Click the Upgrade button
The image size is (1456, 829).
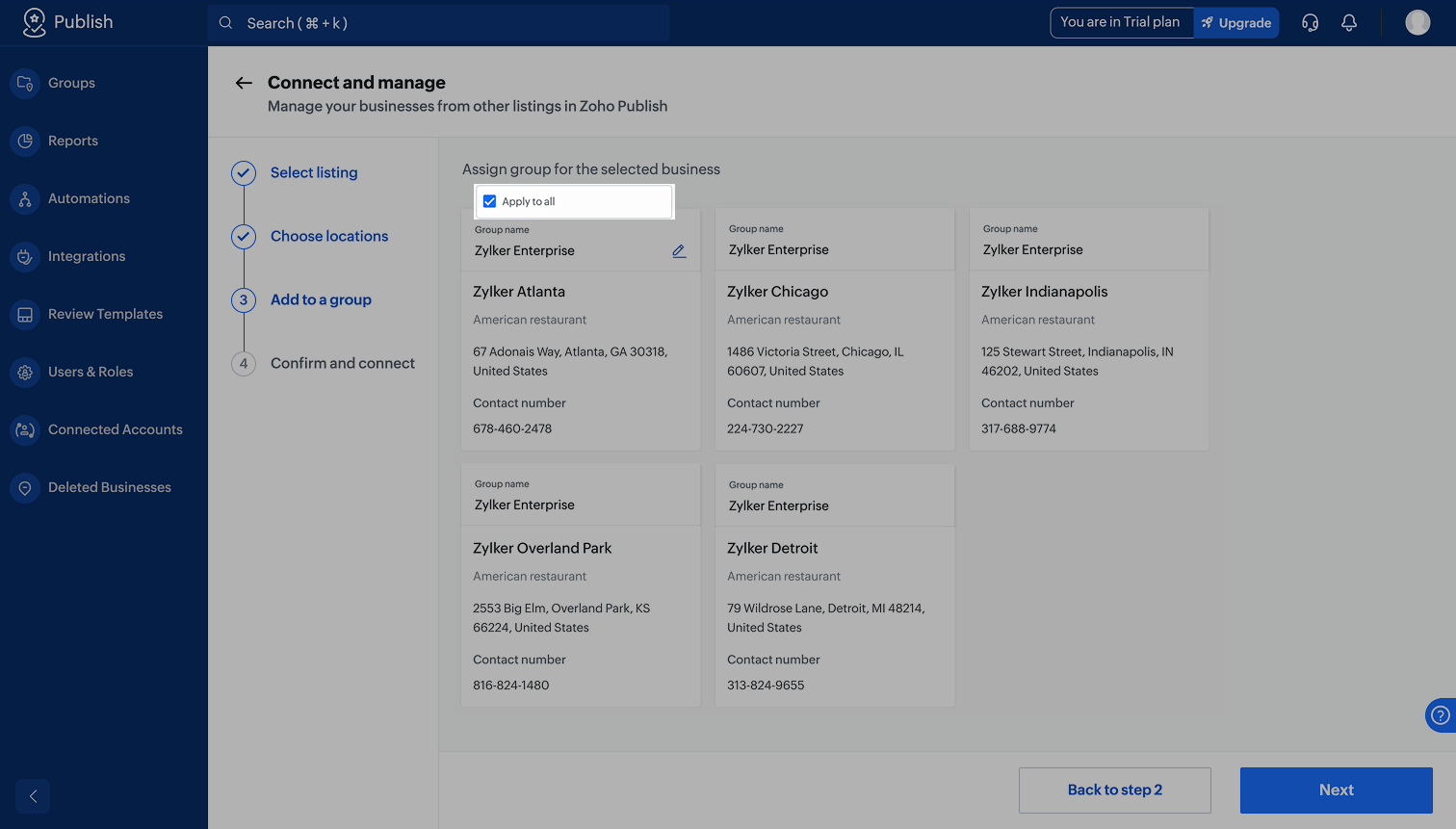pos(1236,23)
